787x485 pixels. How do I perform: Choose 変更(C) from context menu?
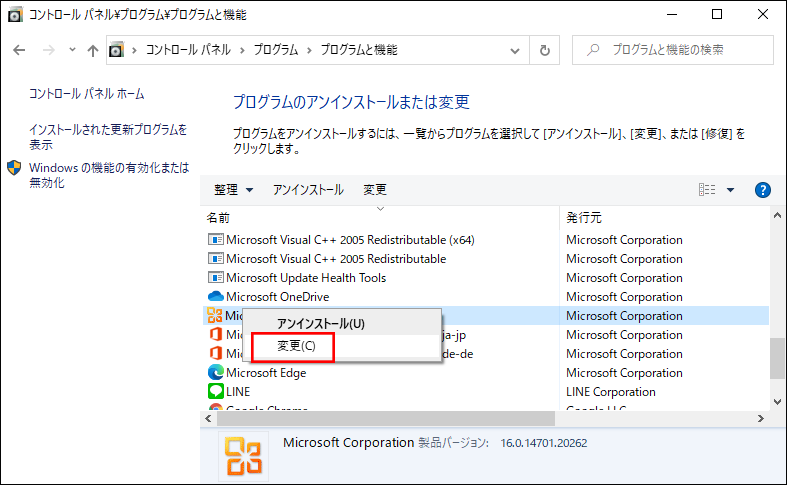[342, 346]
